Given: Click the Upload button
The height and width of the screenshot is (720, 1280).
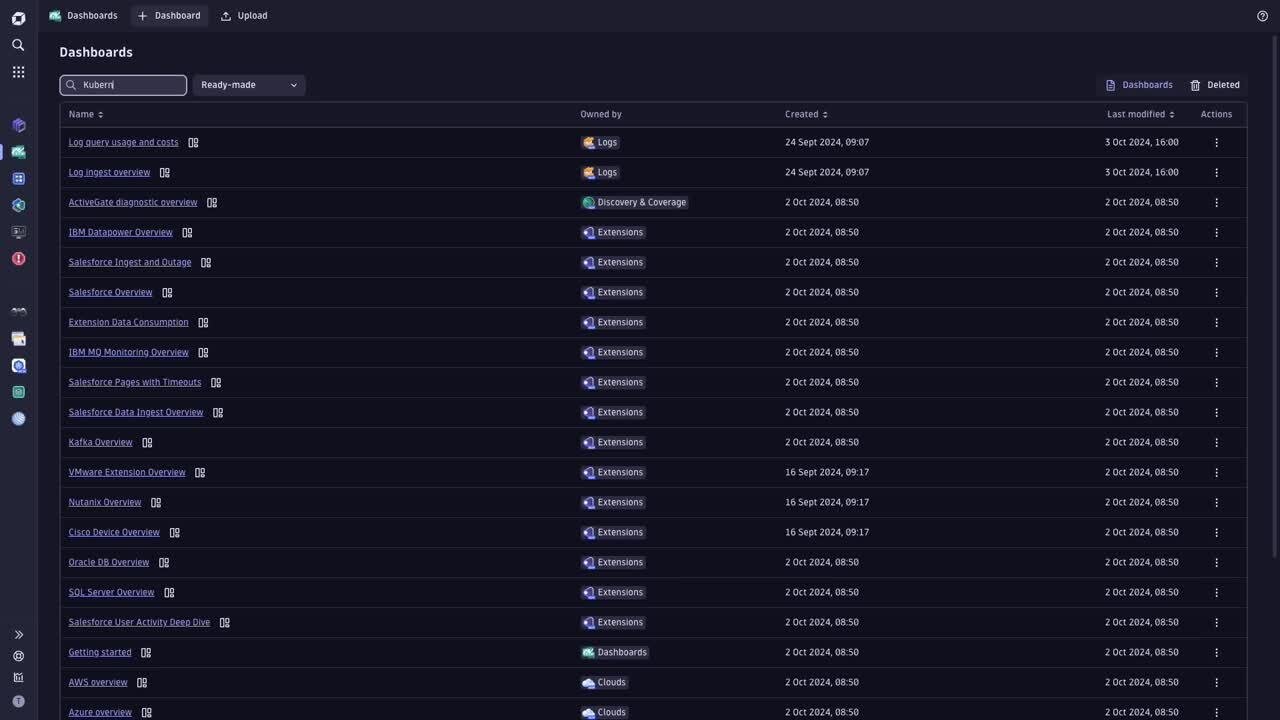Looking at the screenshot, I should coord(244,16).
